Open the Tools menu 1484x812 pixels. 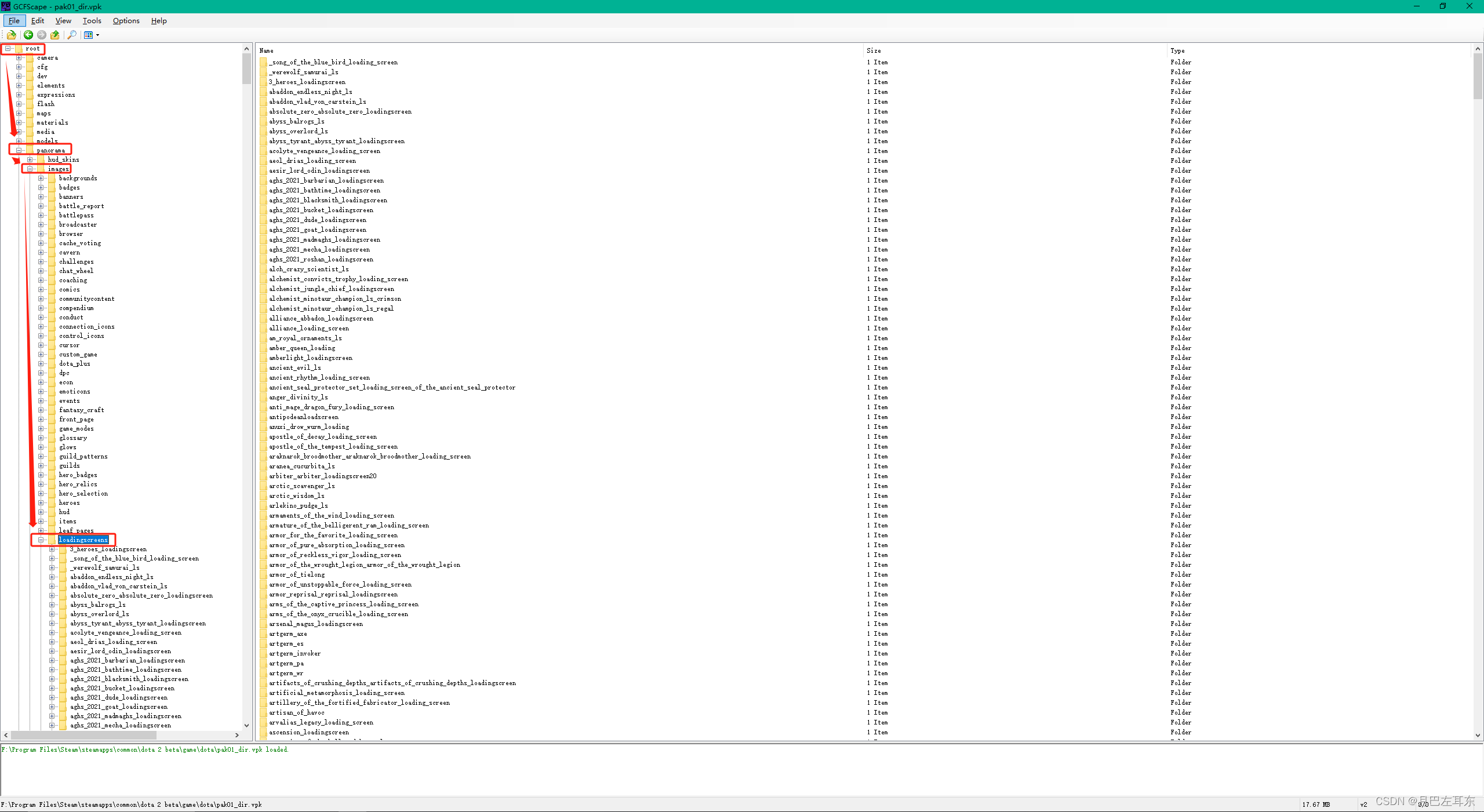92,20
